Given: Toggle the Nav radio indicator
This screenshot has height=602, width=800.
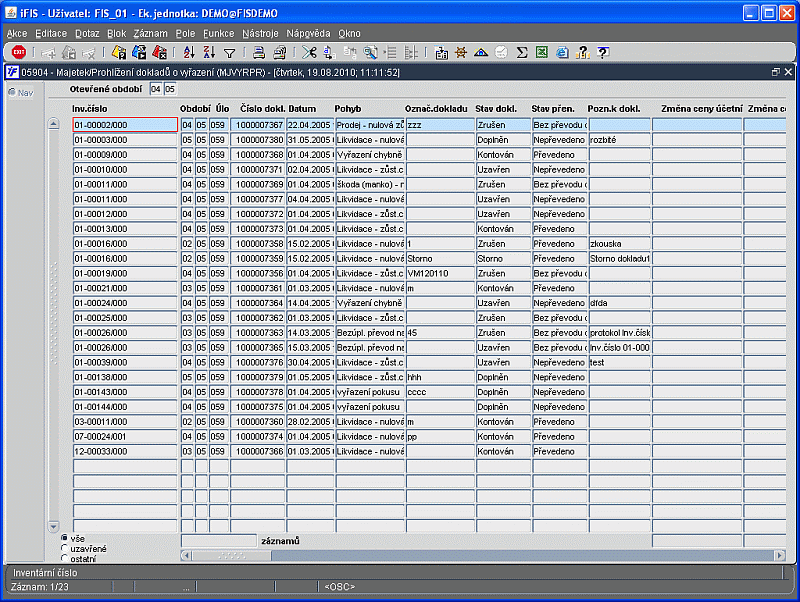Looking at the screenshot, I should [x=12, y=92].
